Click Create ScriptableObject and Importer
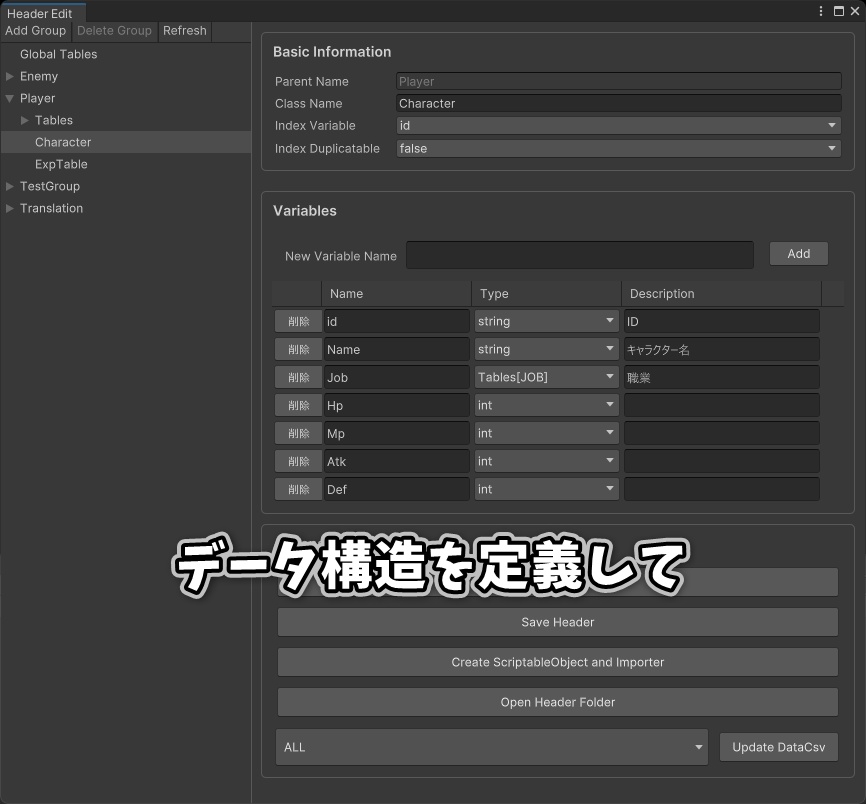The height and width of the screenshot is (804, 866). click(x=557, y=662)
